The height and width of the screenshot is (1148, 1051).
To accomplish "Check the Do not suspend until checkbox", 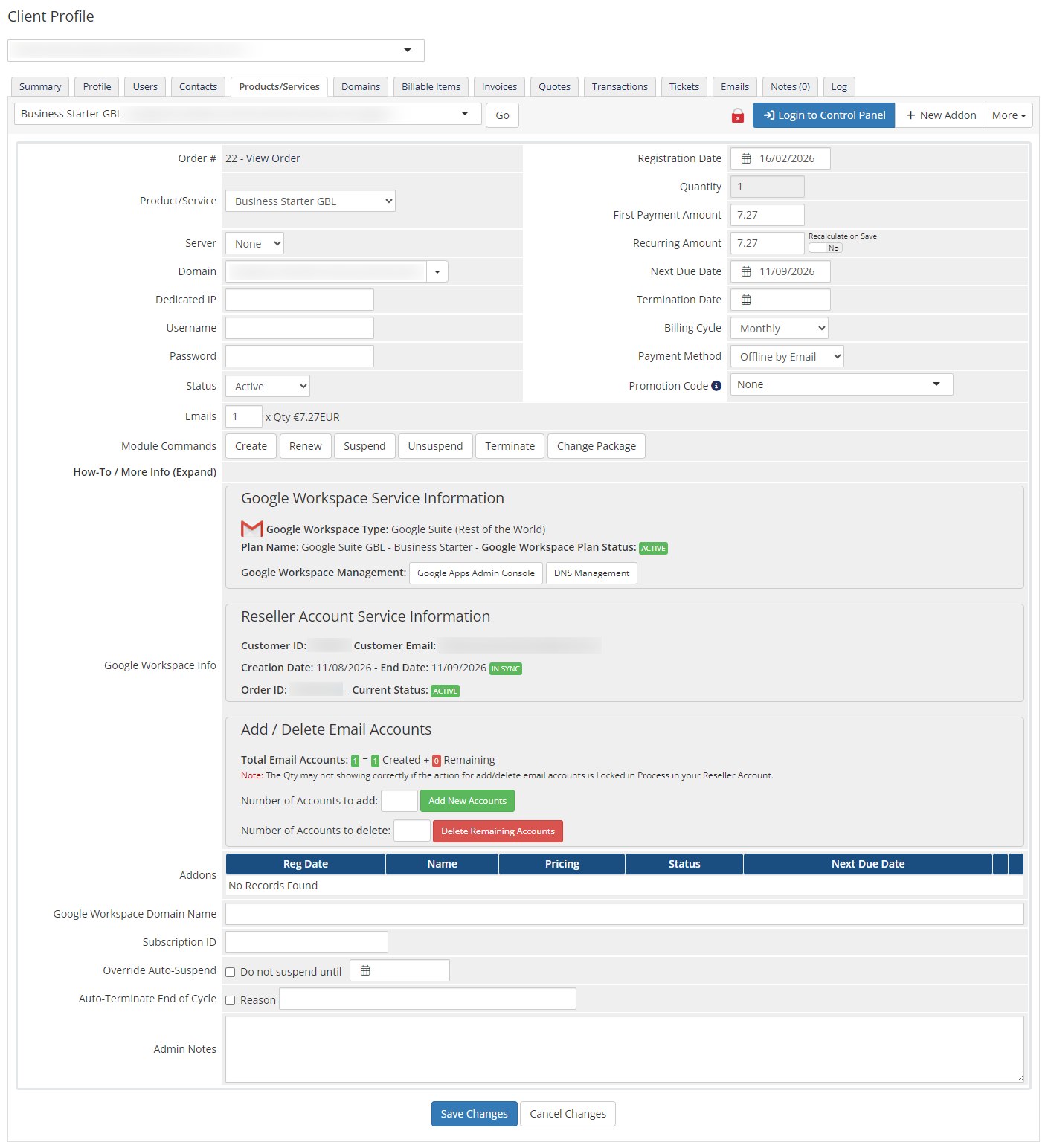I will tap(231, 972).
